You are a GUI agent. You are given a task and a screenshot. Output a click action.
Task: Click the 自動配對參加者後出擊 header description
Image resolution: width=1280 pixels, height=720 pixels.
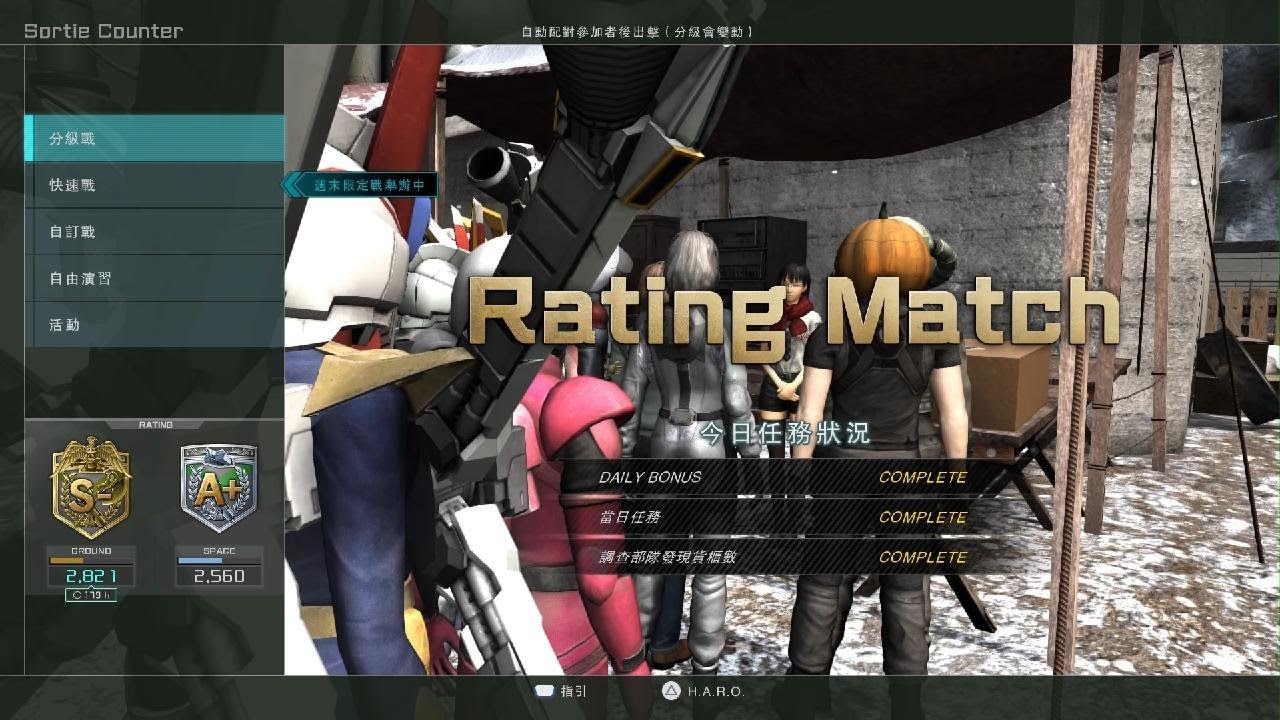[638, 32]
